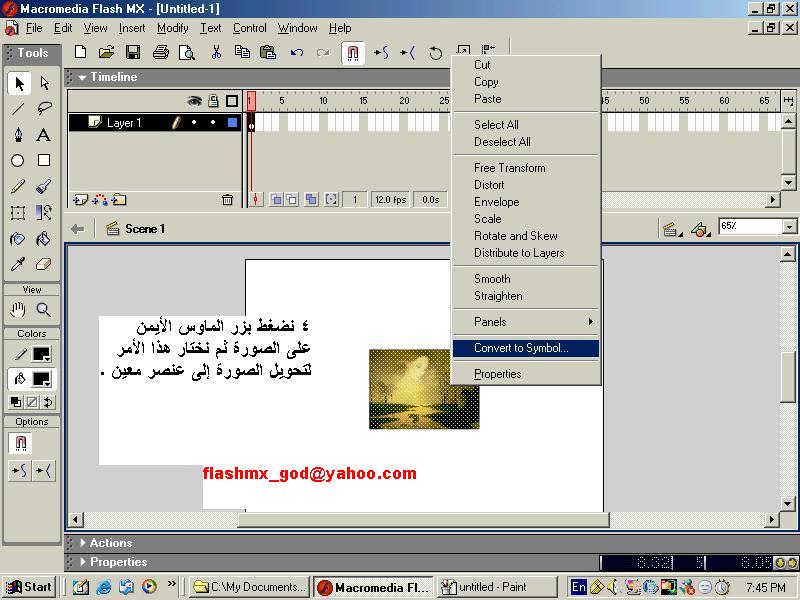Open the Control menu

(x=249, y=28)
